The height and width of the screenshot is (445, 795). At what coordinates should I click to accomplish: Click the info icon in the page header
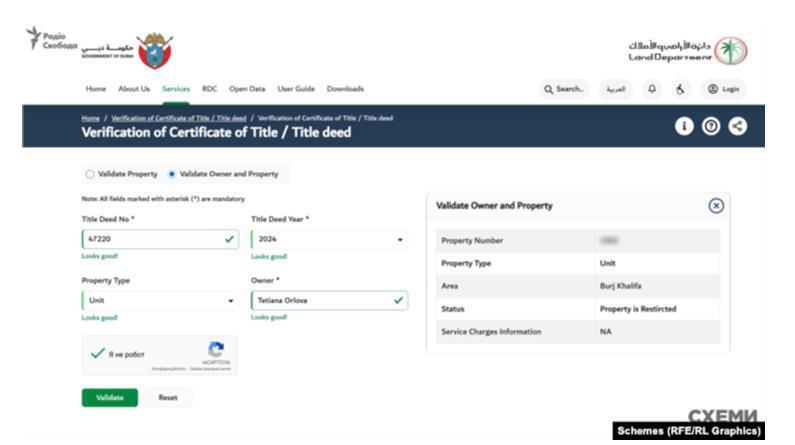685,126
